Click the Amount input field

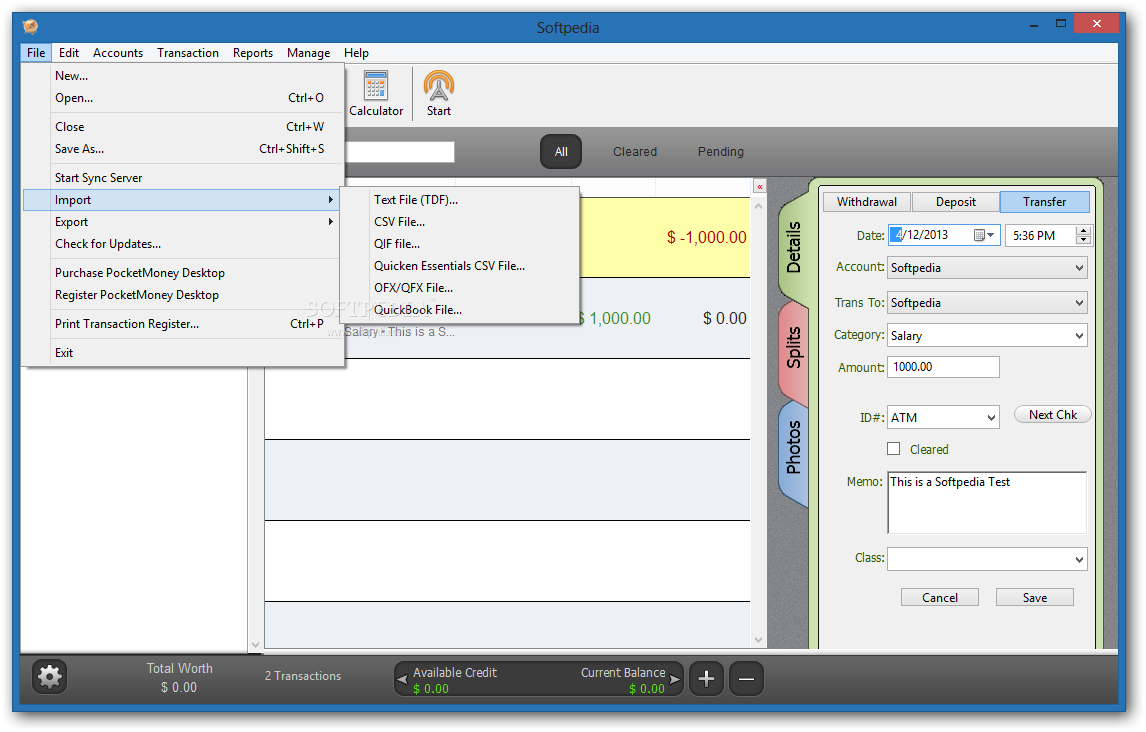[x=943, y=367]
